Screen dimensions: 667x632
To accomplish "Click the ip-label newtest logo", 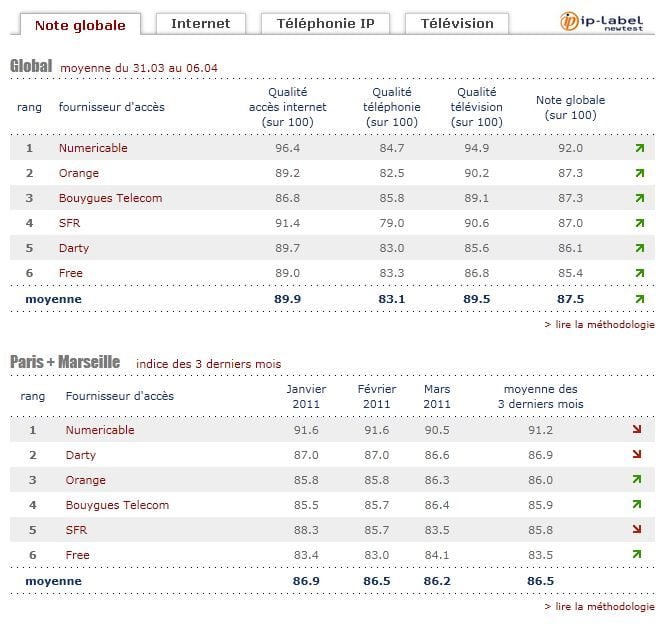I will click(607, 21).
